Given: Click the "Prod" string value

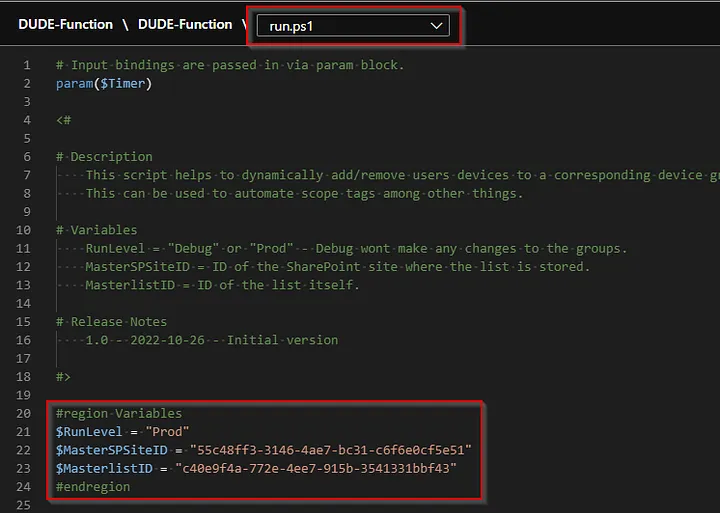Looking at the screenshot, I should (x=168, y=431).
